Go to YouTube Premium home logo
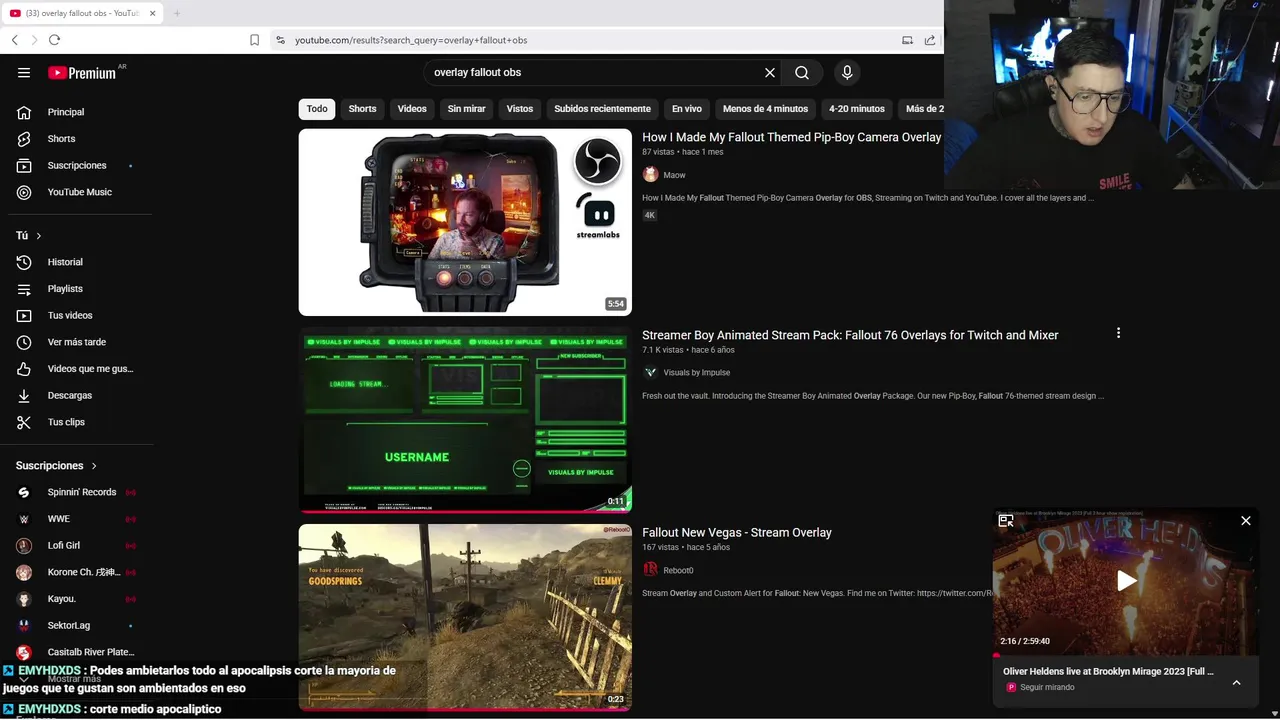The image size is (1280, 720). (84, 73)
